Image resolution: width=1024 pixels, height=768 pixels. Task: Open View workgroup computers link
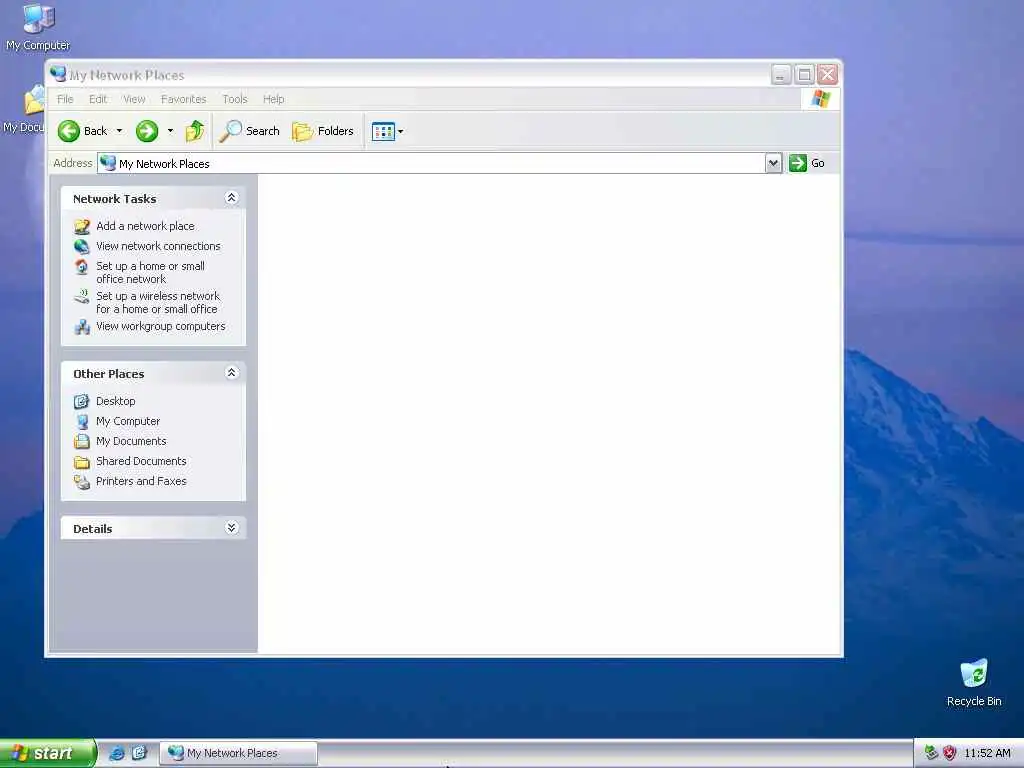click(161, 327)
